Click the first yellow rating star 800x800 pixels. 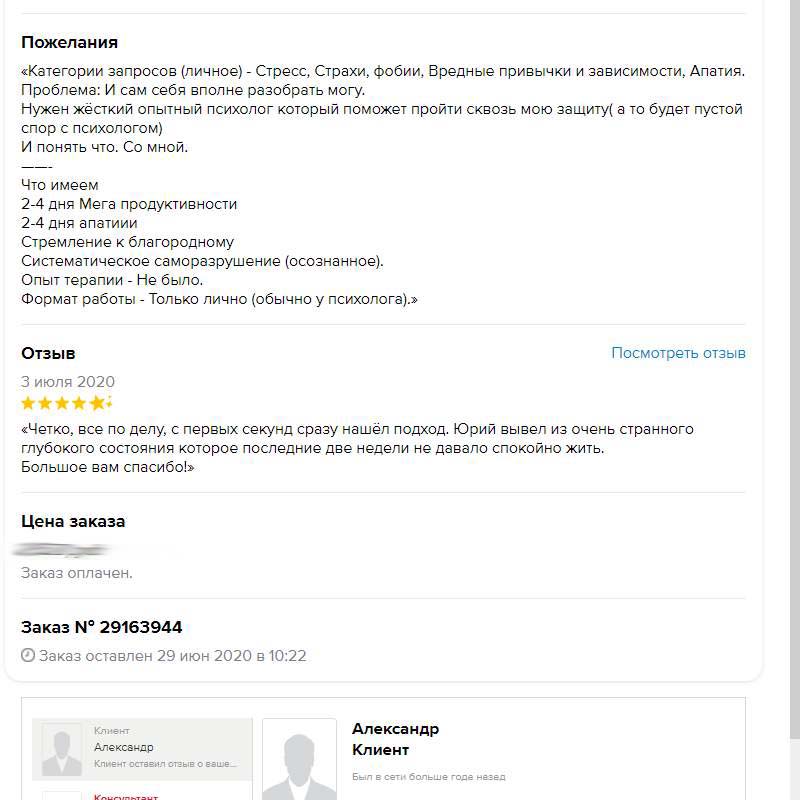pos(28,404)
